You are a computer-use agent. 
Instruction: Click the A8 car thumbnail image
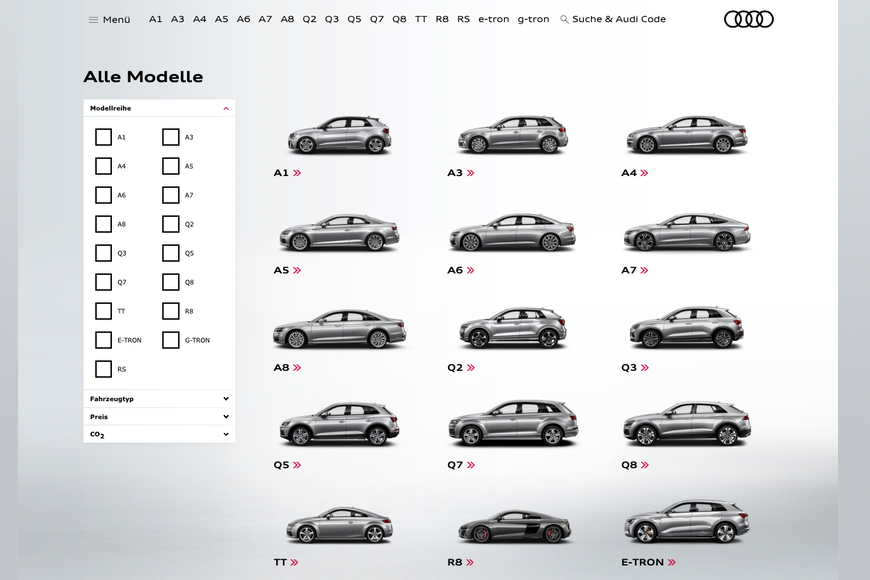(340, 329)
